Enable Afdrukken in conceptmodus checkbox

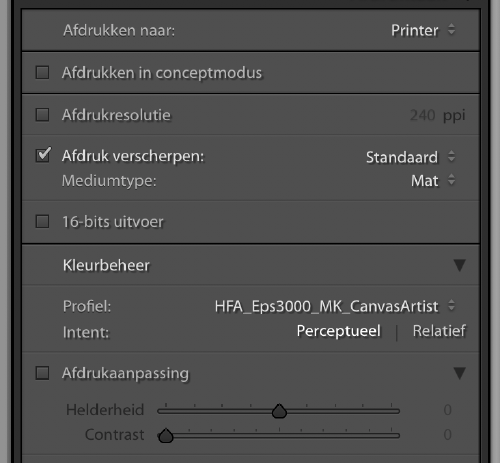click(x=42, y=72)
